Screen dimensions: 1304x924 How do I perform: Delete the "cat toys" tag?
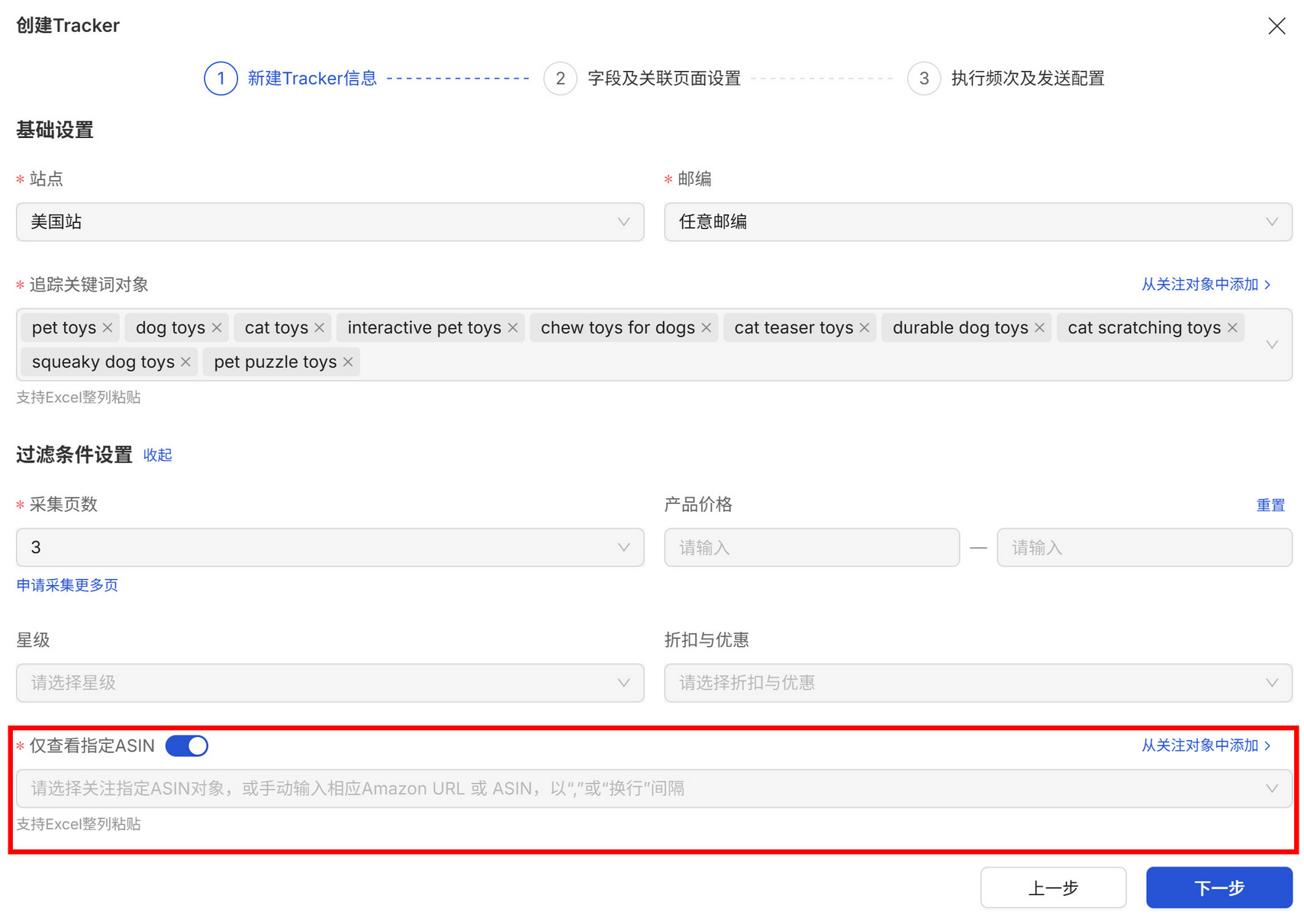(319, 328)
